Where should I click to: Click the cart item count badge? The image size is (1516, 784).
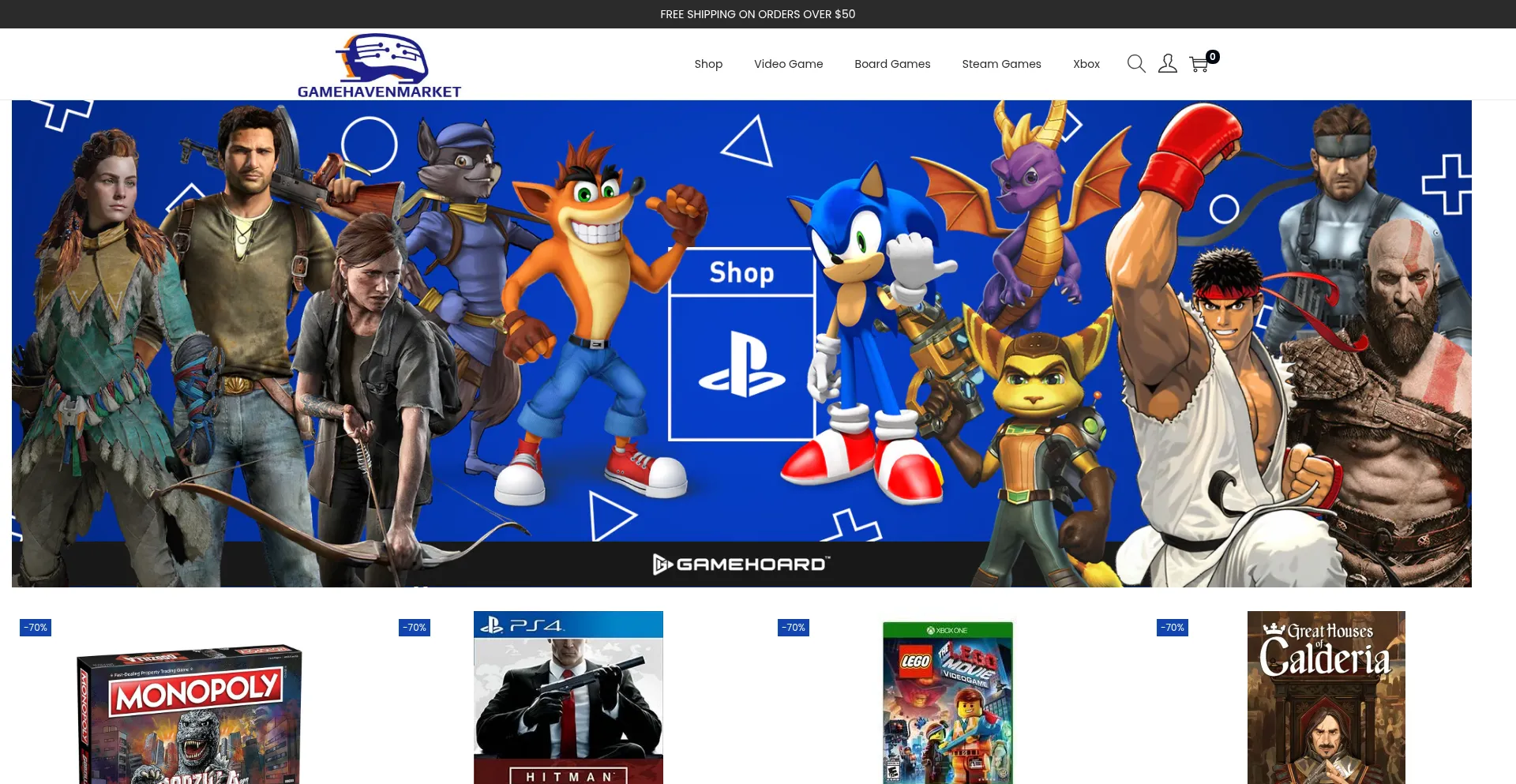click(1213, 56)
